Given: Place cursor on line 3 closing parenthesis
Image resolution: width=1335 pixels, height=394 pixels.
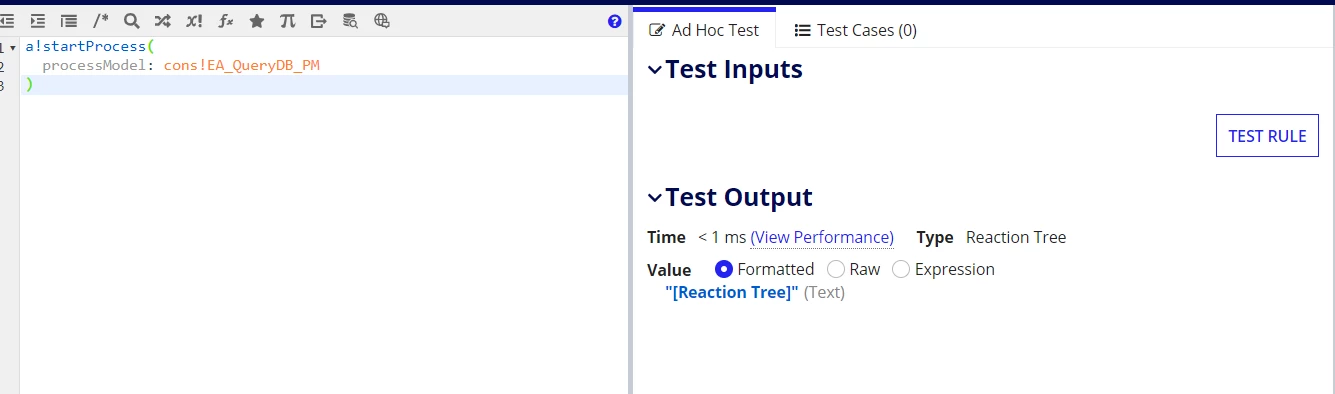Looking at the screenshot, I should pos(29,85).
